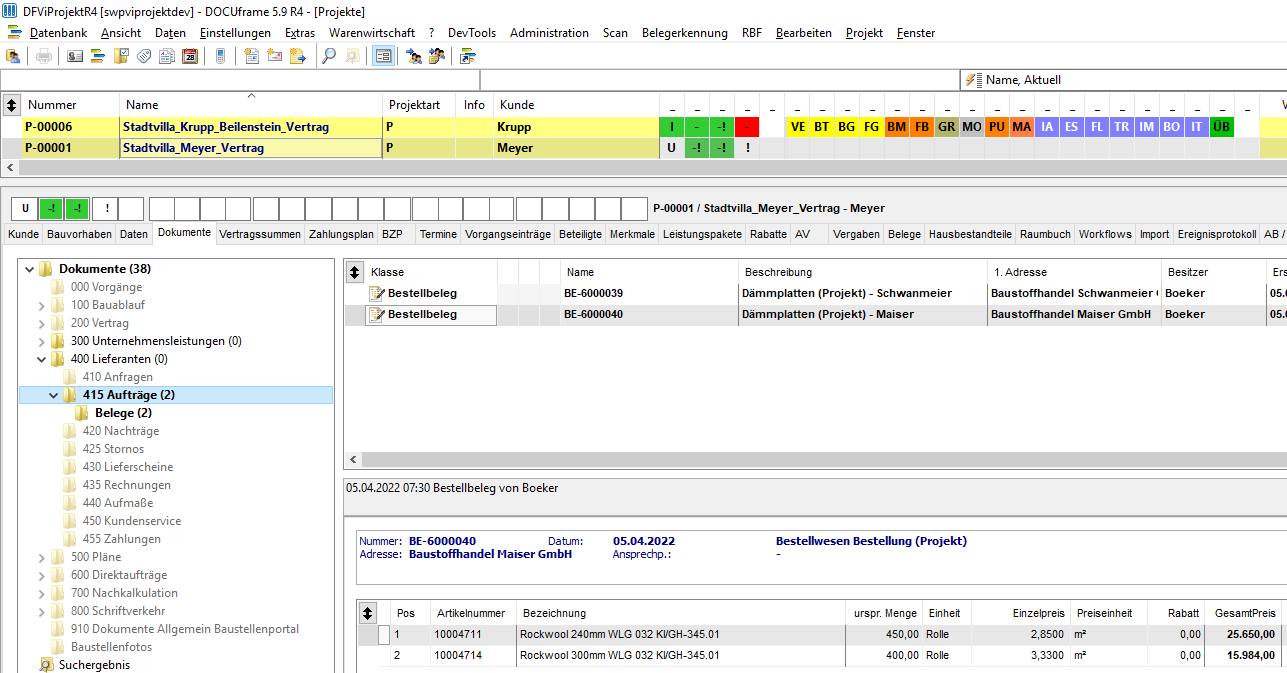1287x673 pixels.
Task: Expand the 700 Nachkalkulation folder
Action: click(42, 593)
